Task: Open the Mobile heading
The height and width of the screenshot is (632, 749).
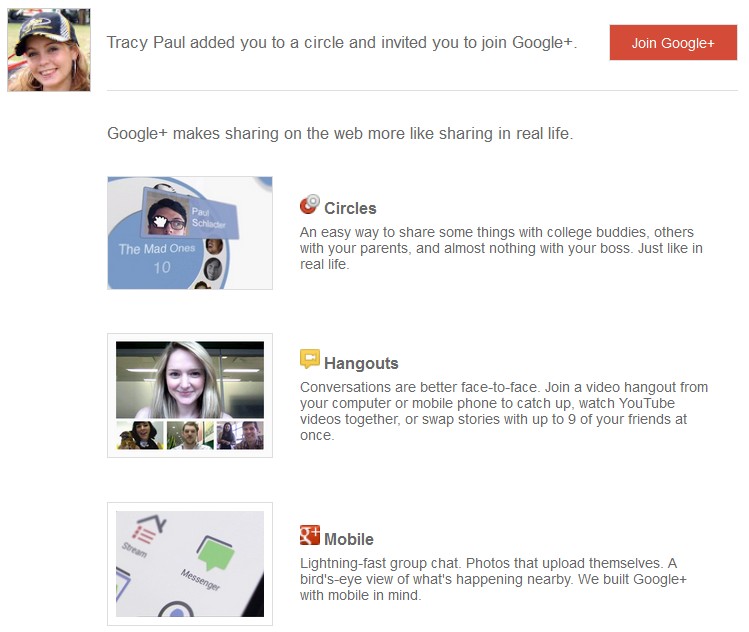Action: [348, 540]
